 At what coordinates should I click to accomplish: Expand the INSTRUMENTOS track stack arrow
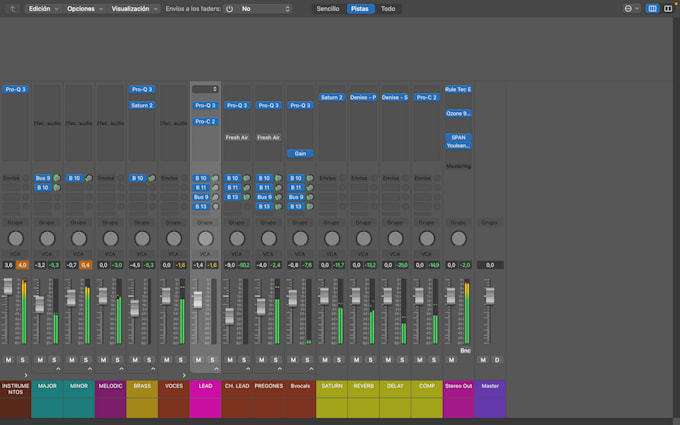click(26, 375)
